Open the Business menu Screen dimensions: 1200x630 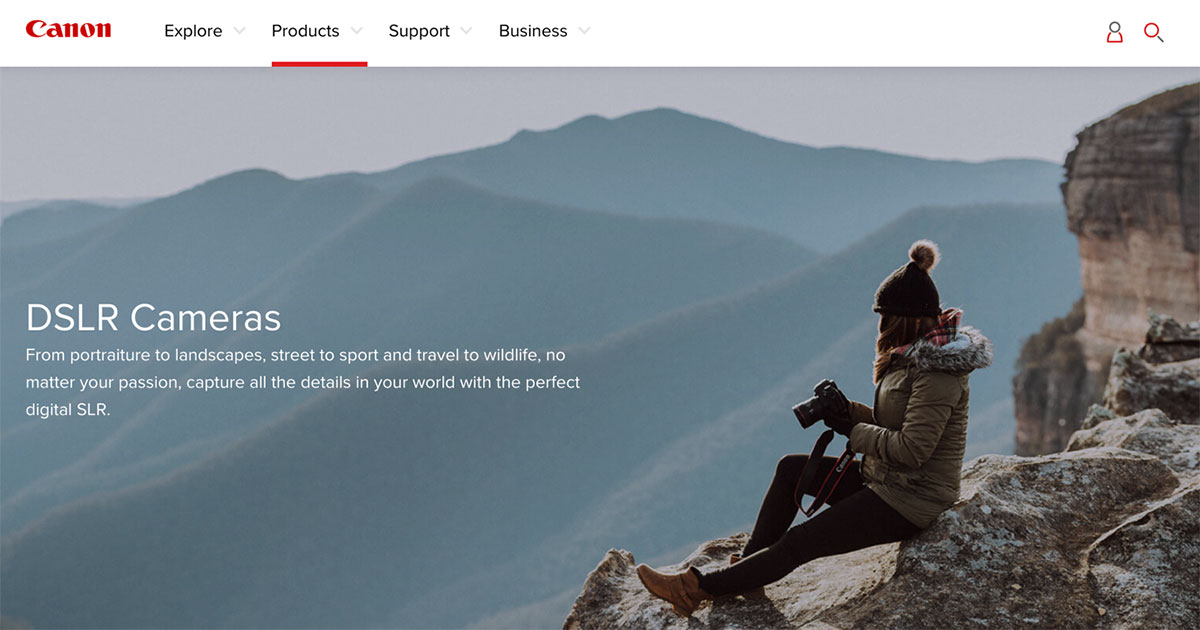(x=533, y=31)
